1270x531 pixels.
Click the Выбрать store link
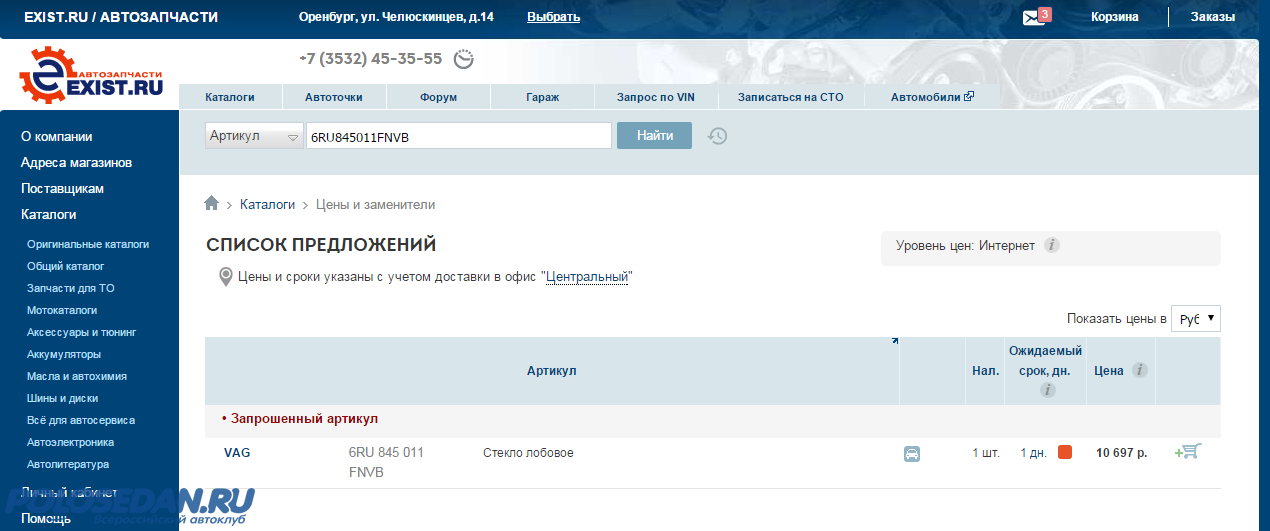tap(553, 17)
